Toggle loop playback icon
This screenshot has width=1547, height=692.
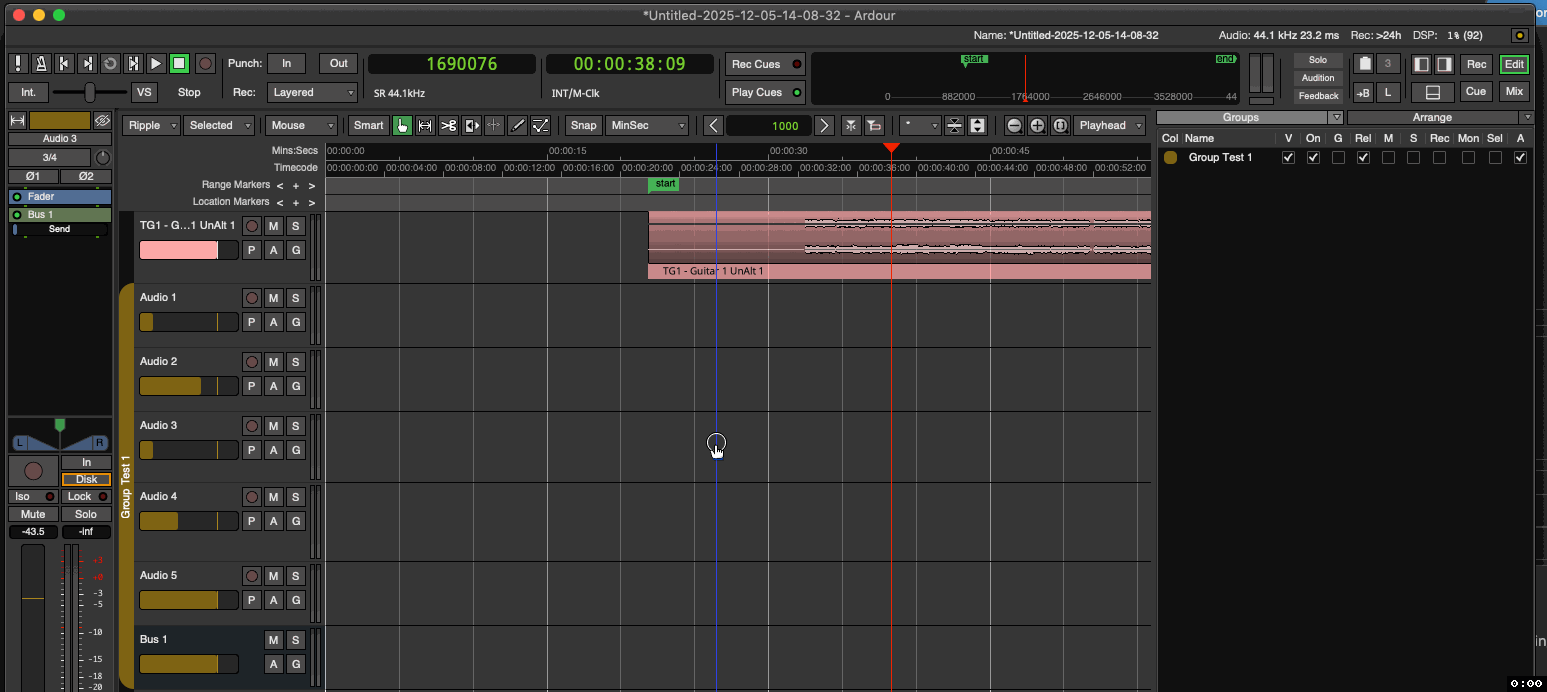110,63
